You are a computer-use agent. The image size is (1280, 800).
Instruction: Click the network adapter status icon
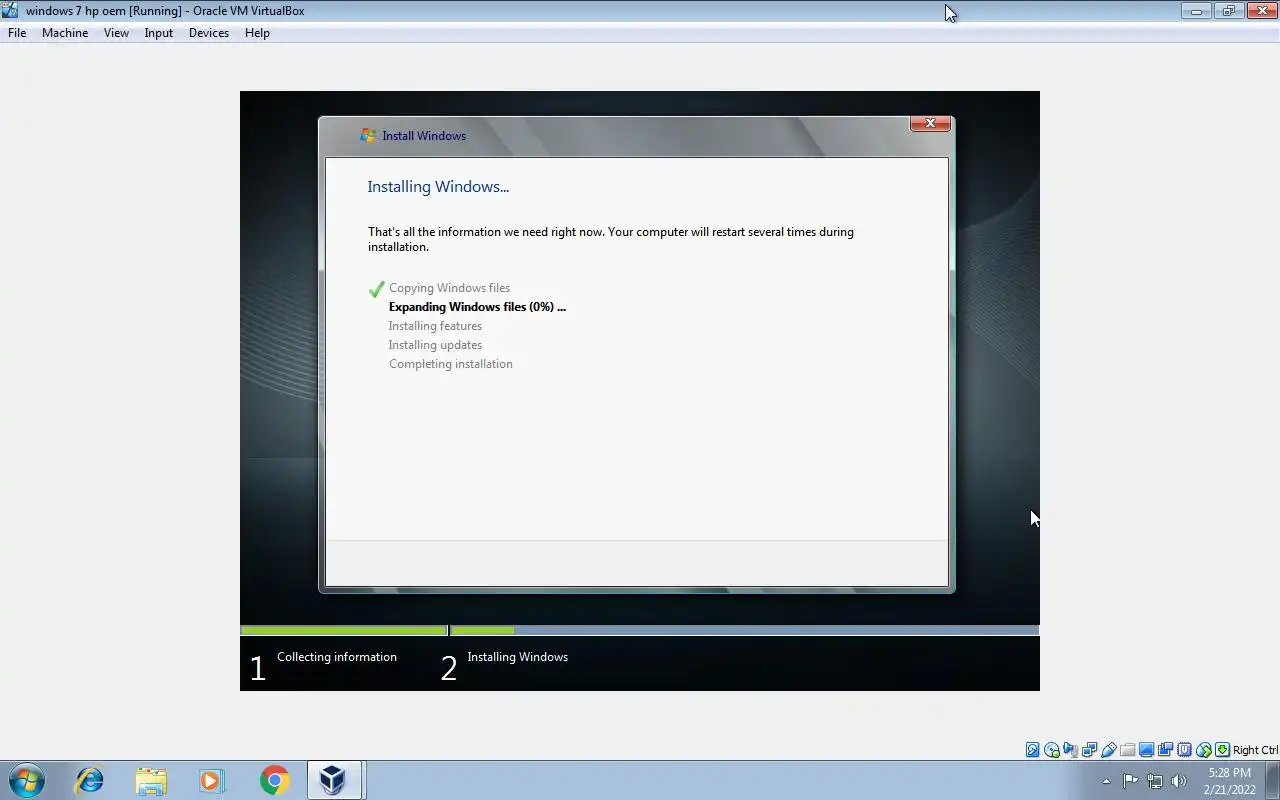pyautogui.click(x=1090, y=750)
